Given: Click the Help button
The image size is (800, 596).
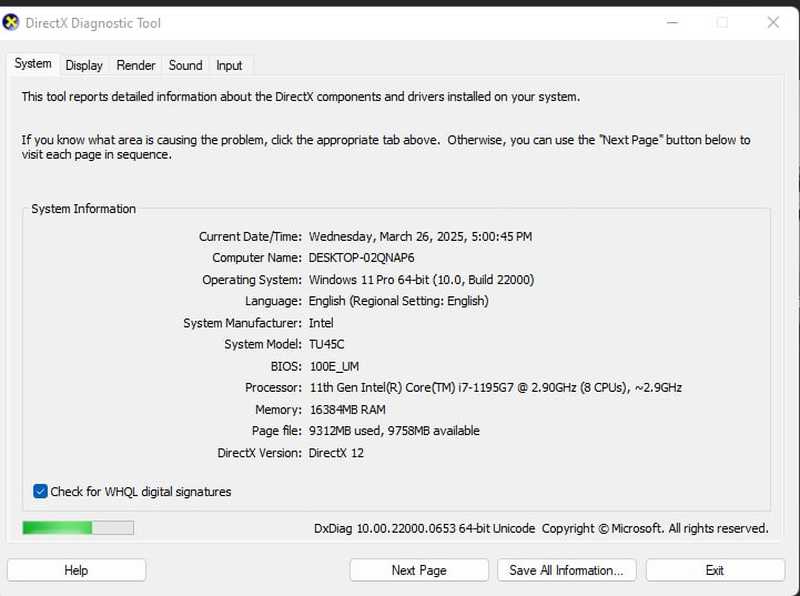Looking at the screenshot, I should [x=77, y=570].
